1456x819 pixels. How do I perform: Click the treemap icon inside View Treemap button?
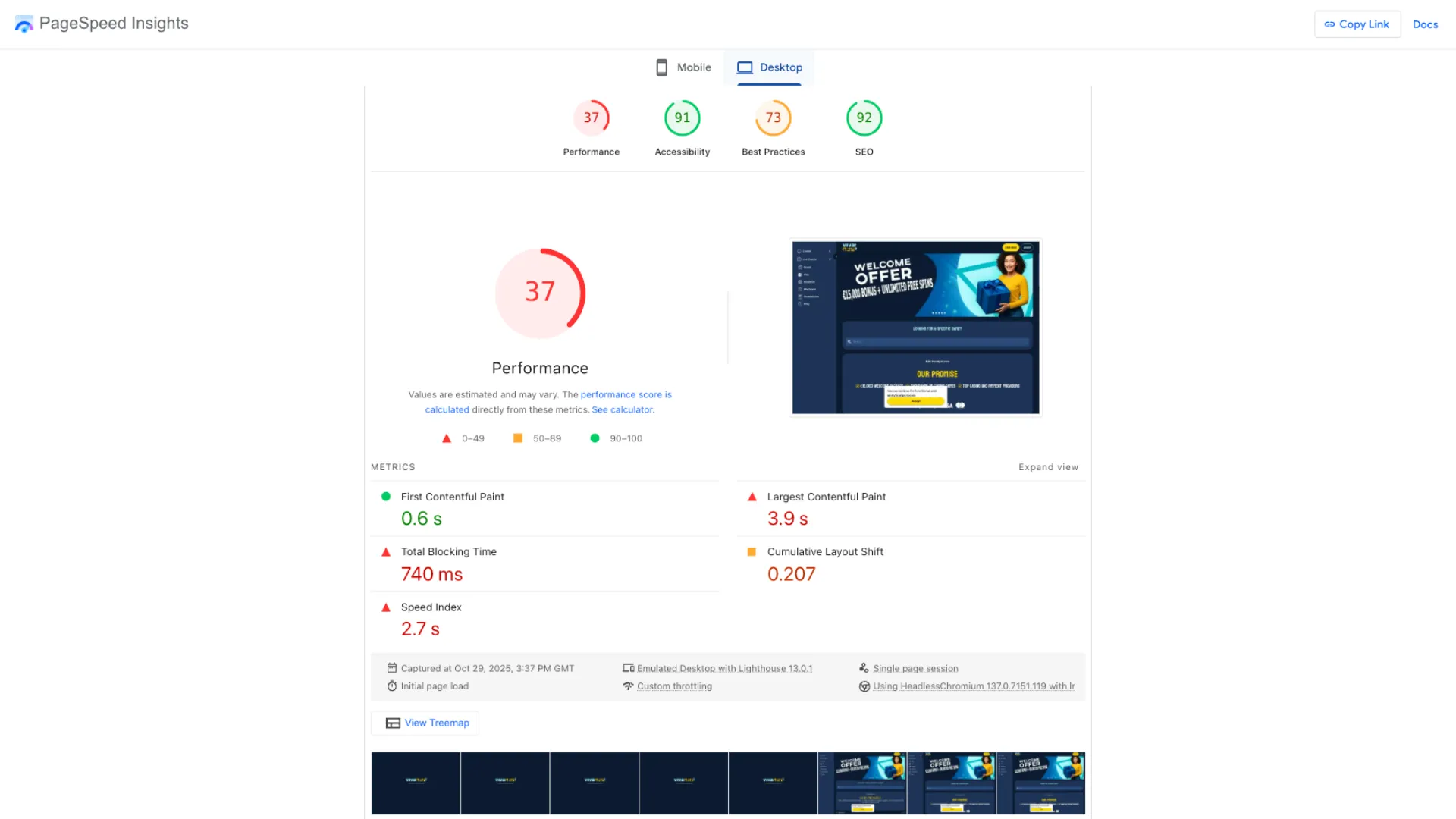(x=392, y=723)
